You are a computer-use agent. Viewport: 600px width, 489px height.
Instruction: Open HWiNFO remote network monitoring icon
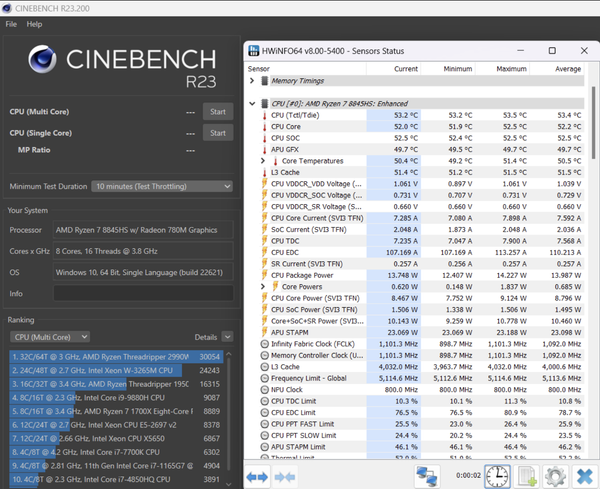click(427, 477)
